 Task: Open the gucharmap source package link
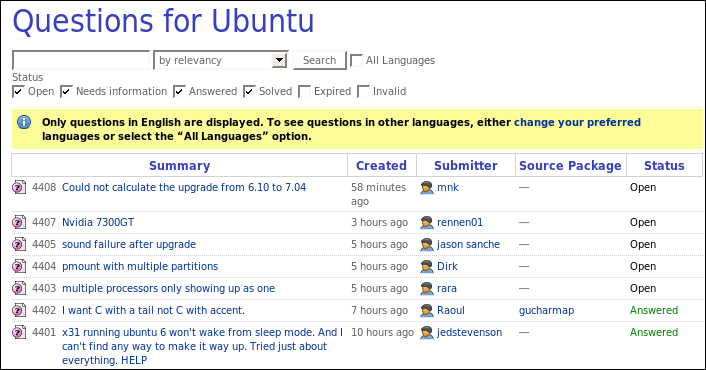(546, 311)
